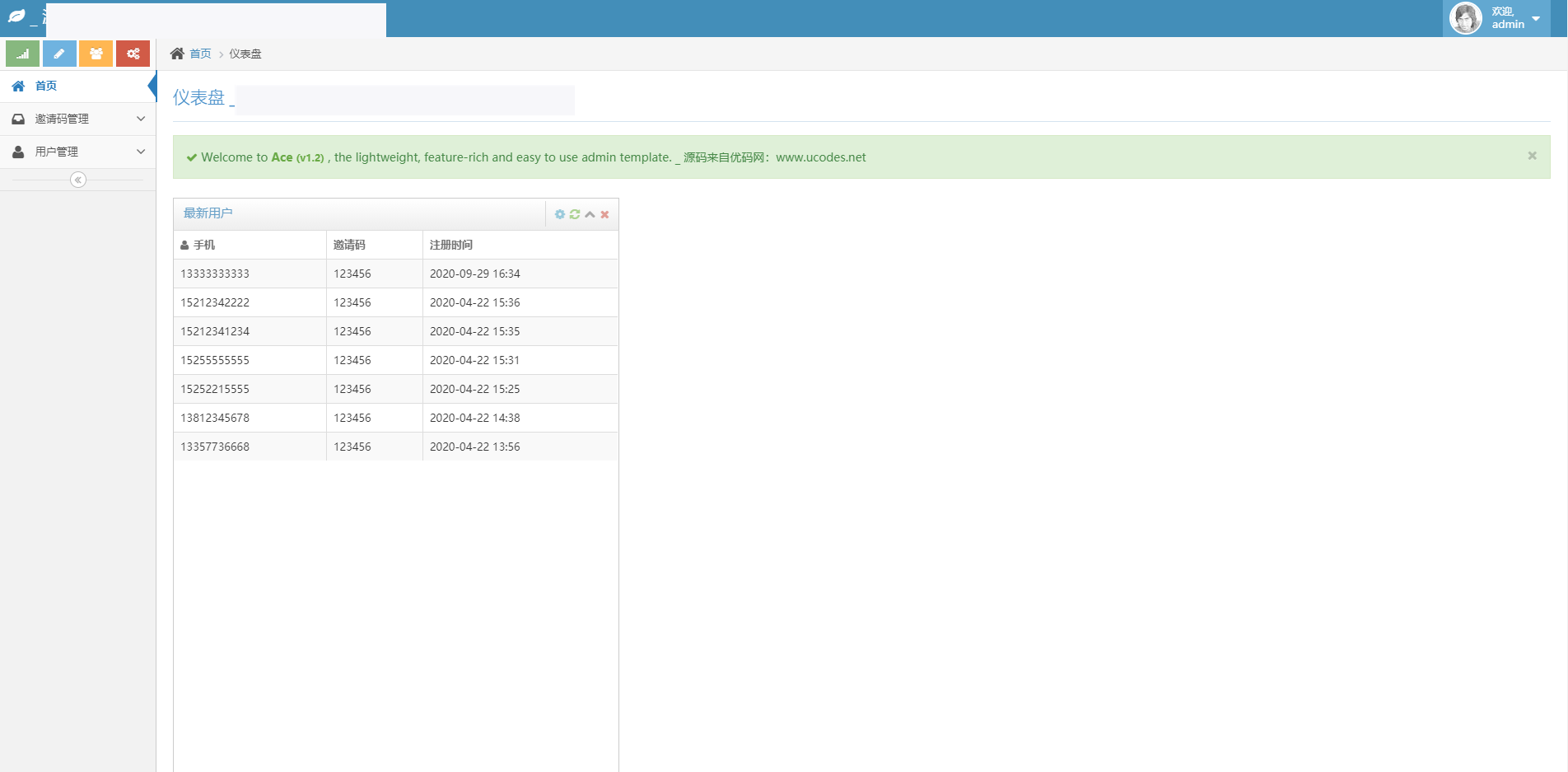The image size is (1568, 772).
Task: Click the leaf logo in top bar
Action: pyautogui.click(x=16, y=16)
